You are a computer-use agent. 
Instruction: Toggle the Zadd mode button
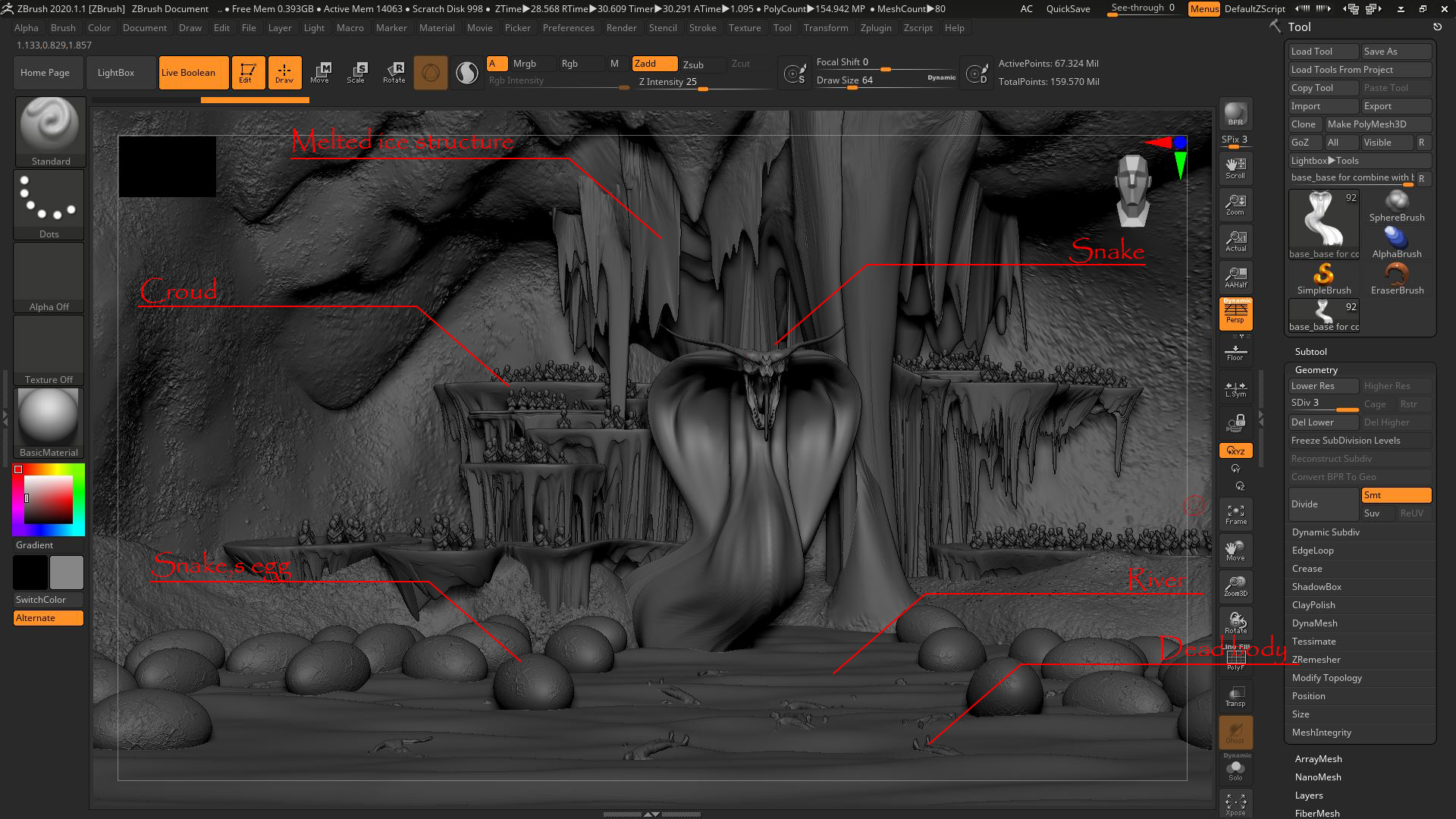[654, 64]
